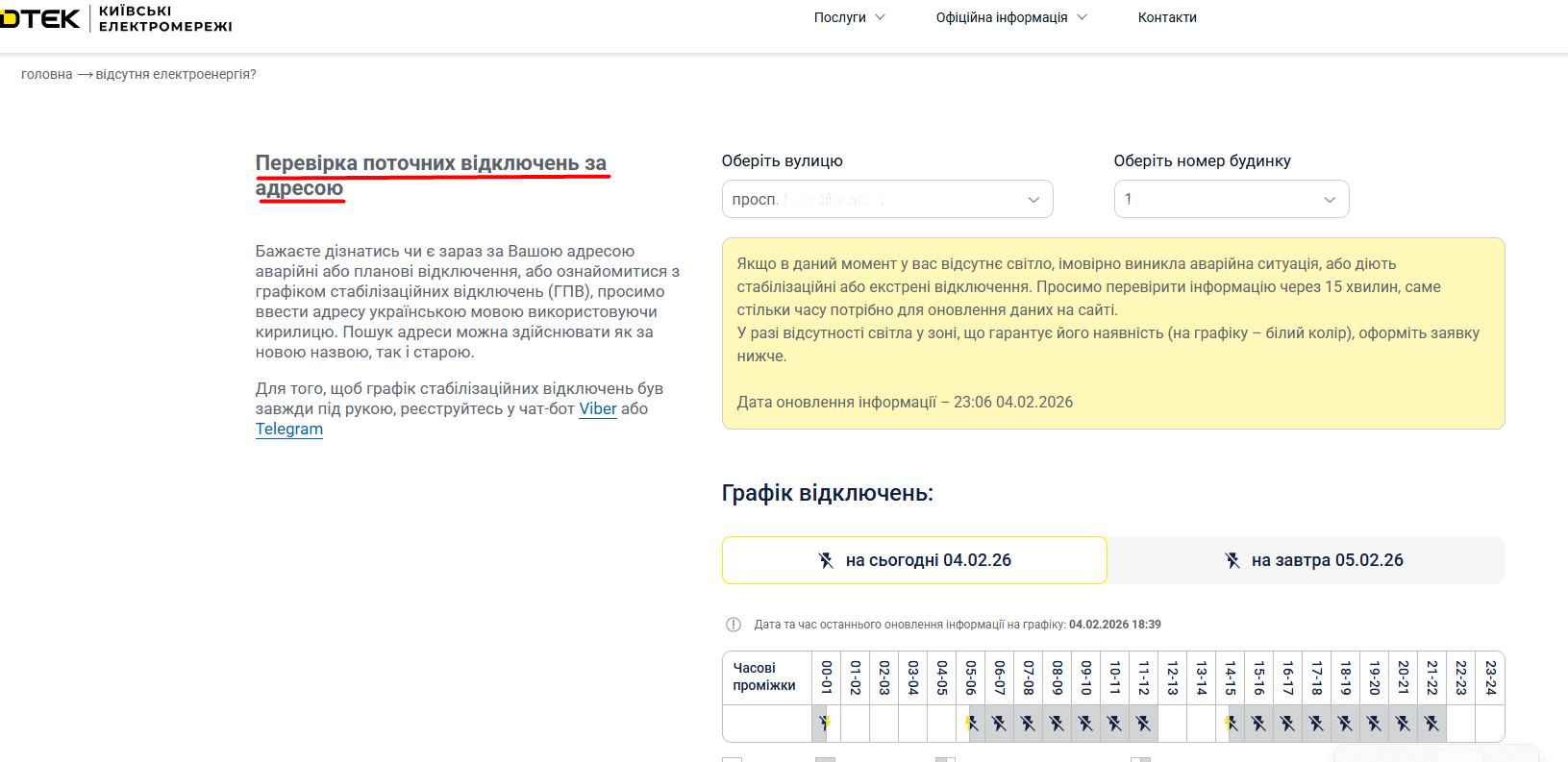Click the outage icon in 21-22 slot
Viewport: 1568px width, 762px height.
pos(1431,723)
